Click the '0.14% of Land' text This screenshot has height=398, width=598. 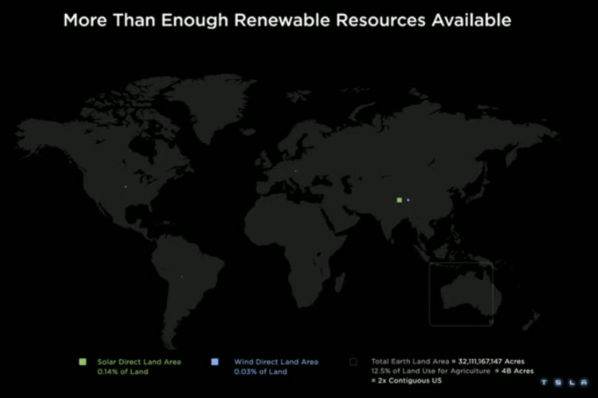(x=122, y=372)
